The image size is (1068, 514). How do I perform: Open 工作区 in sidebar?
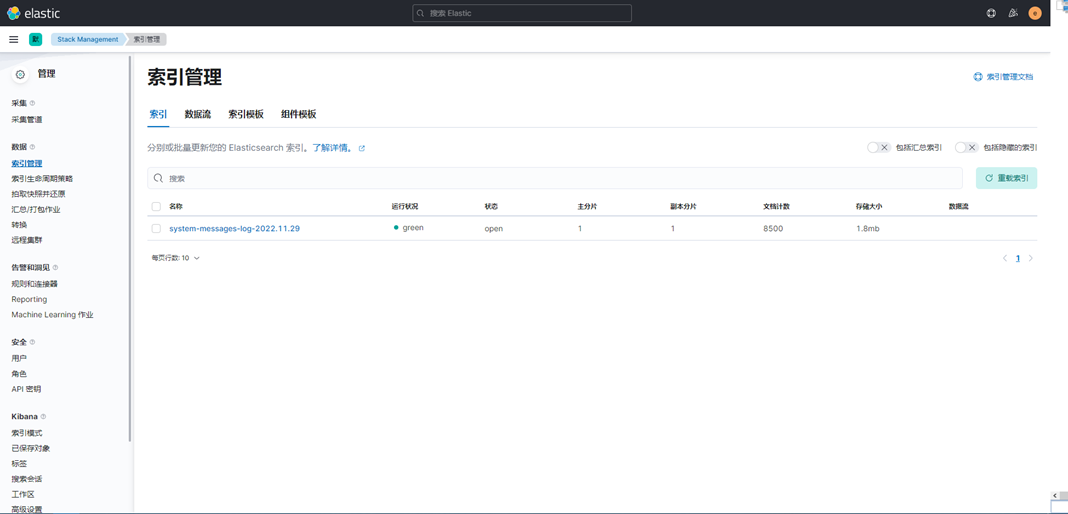[x=22, y=494]
